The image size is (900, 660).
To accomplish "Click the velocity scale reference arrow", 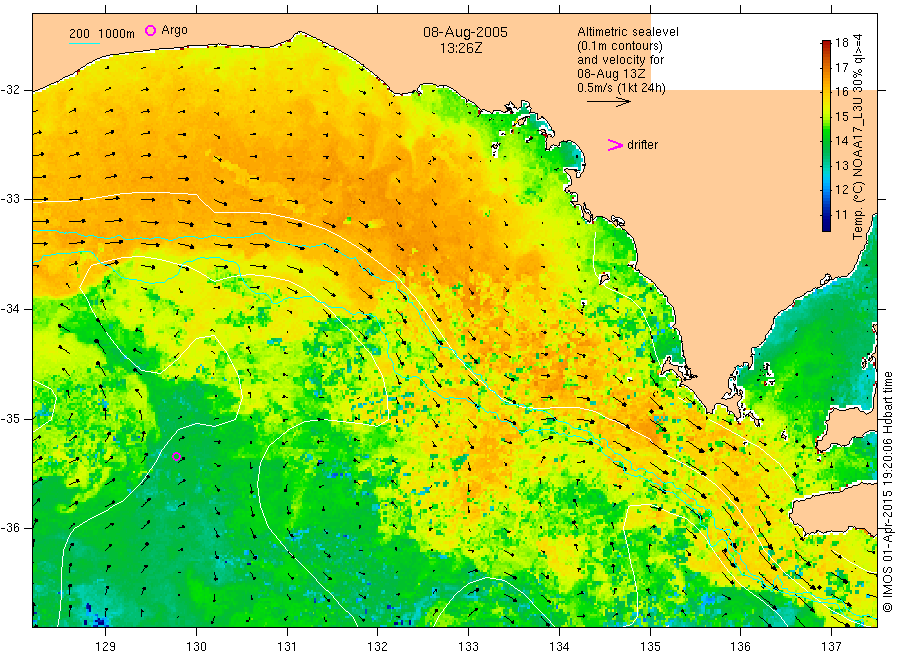I will [x=608, y=102].
